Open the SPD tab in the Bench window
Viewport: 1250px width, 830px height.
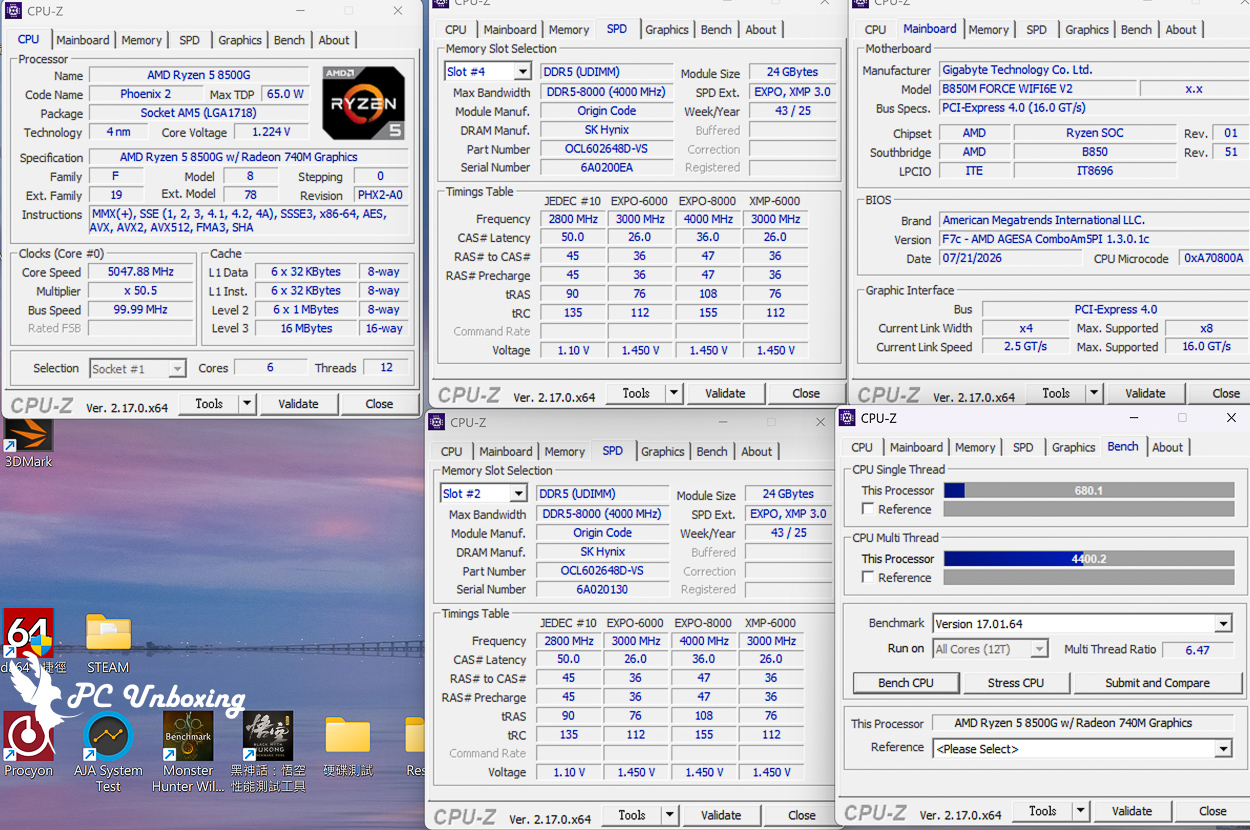pyautogui.click(x=1023, y=448)
